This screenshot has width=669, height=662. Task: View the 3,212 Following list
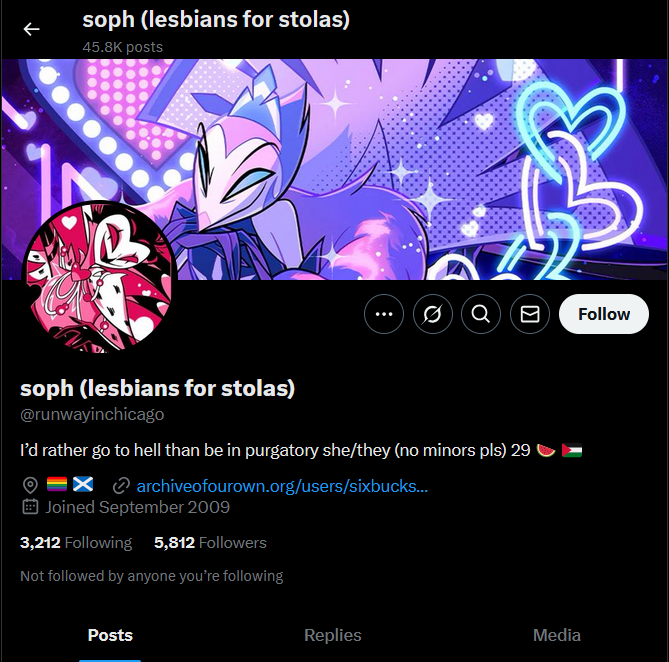tap(76, 543)
